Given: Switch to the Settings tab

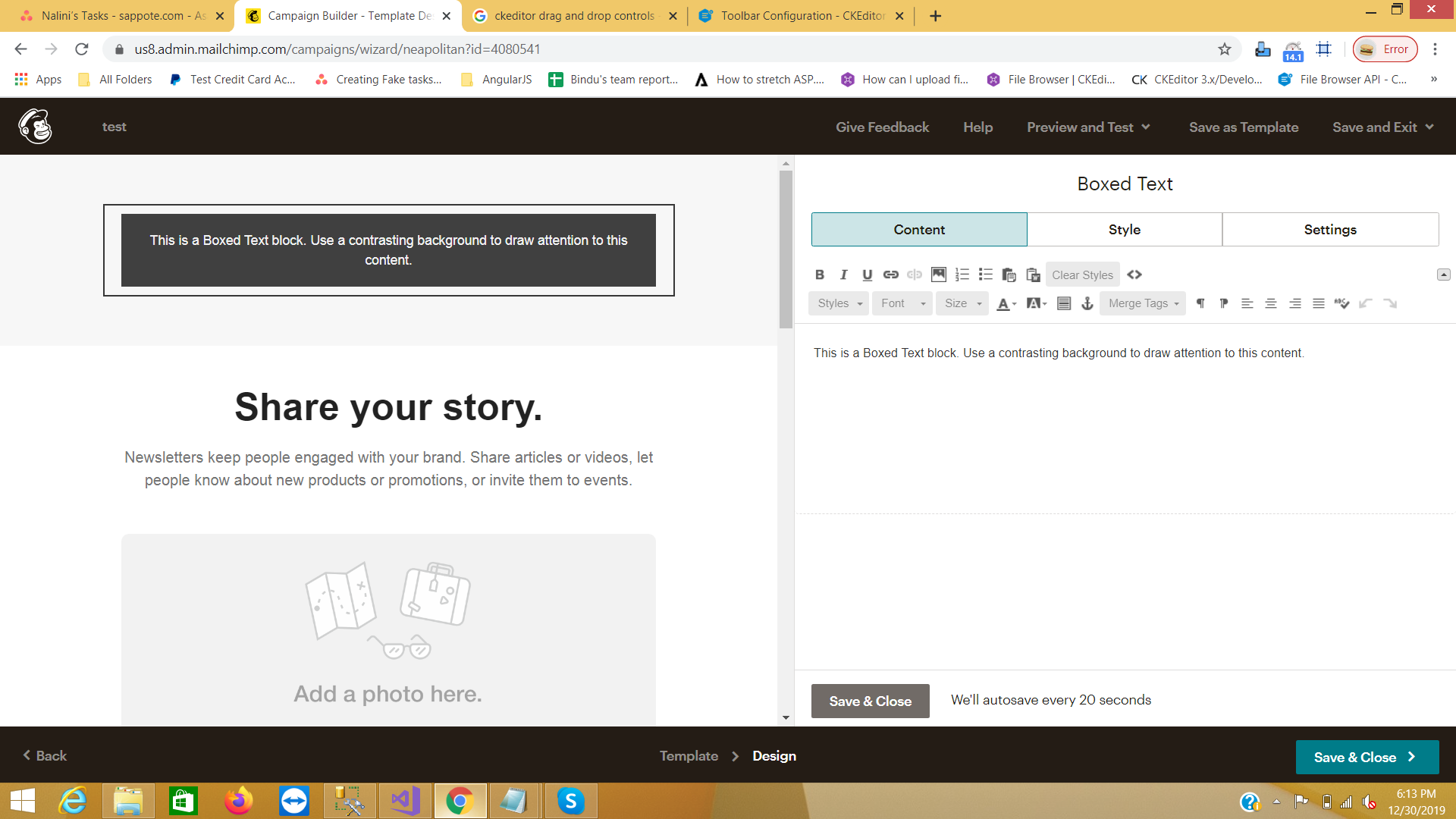Looking at the screenshot, I should click(x=1330, y=230).
